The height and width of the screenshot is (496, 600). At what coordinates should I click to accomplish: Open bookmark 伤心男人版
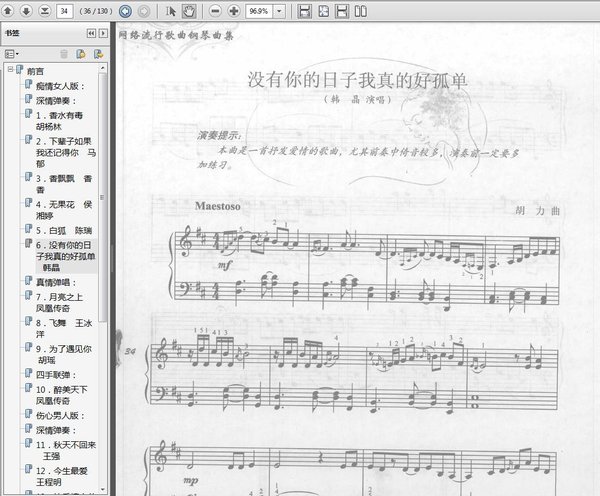(x=60, y=415)
